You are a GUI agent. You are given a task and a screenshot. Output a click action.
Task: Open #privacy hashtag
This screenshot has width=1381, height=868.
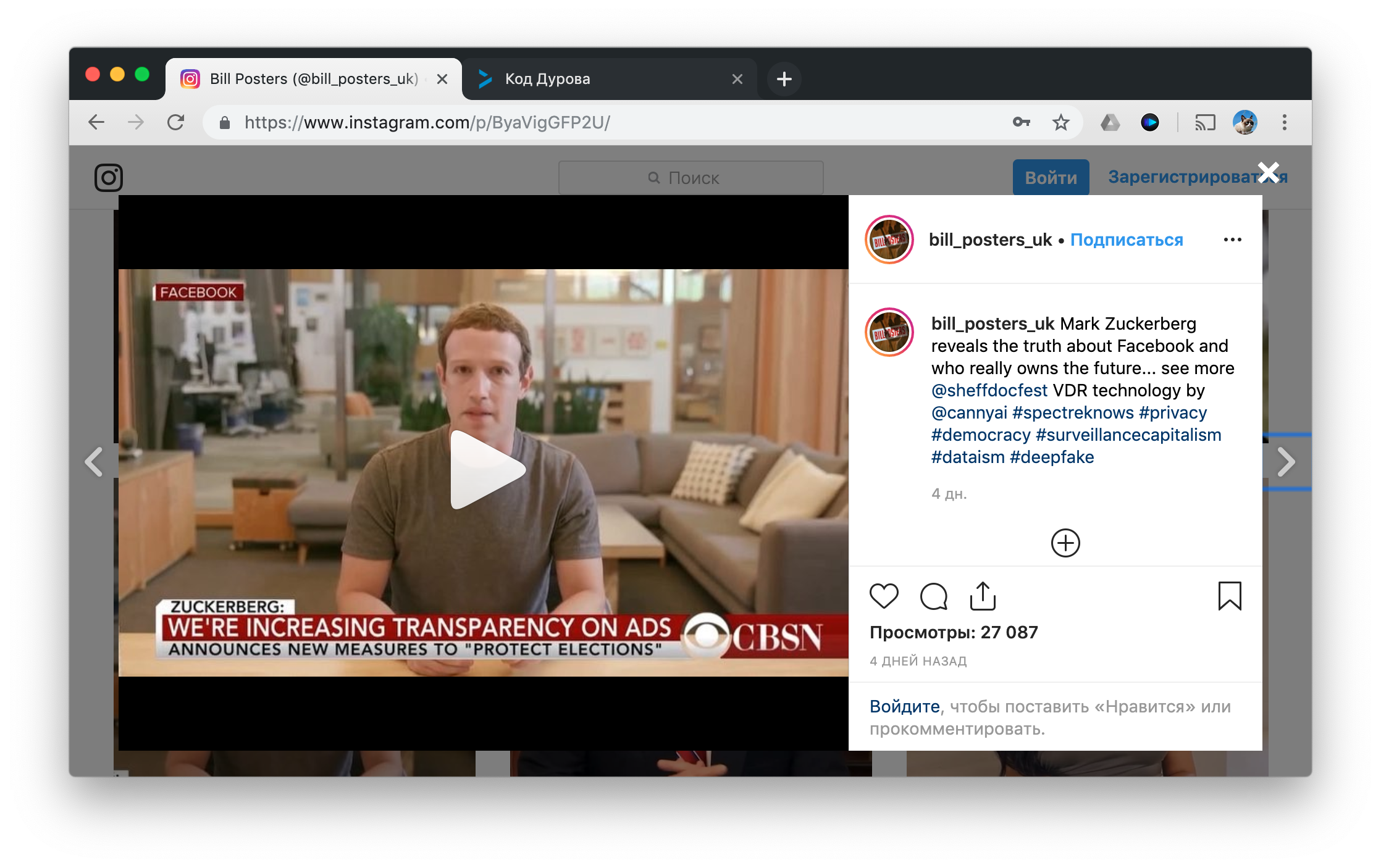click(1173, 412)
